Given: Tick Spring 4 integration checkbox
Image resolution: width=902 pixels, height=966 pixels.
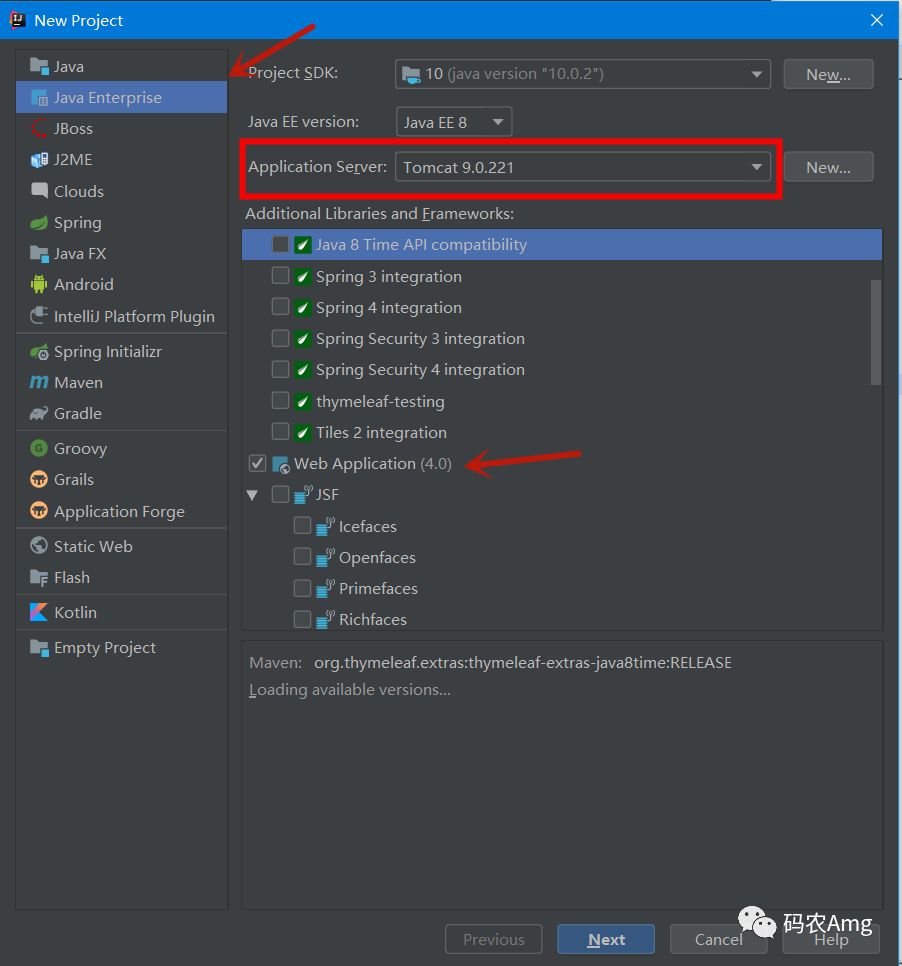Looking at the screenshot, I should pyautogui.click(x=280, y=306).
